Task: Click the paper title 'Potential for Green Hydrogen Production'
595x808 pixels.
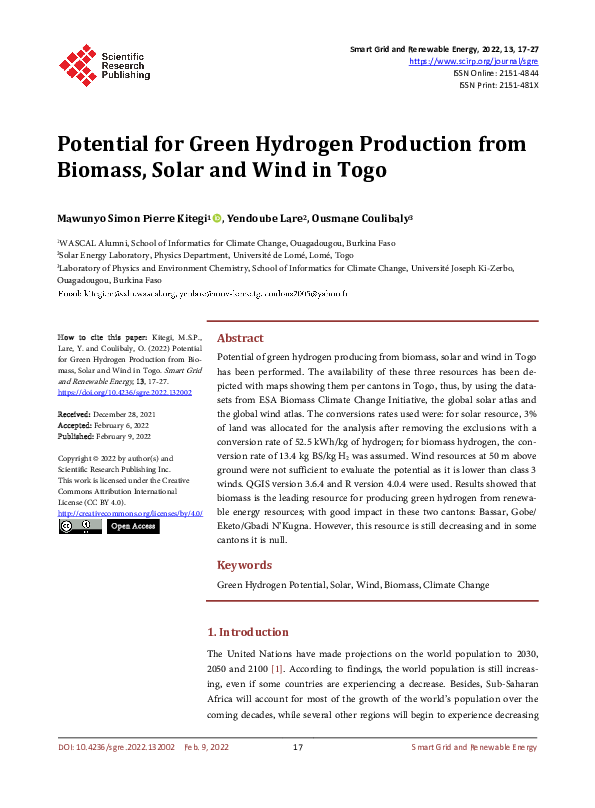Action: [x=292, y=157]
